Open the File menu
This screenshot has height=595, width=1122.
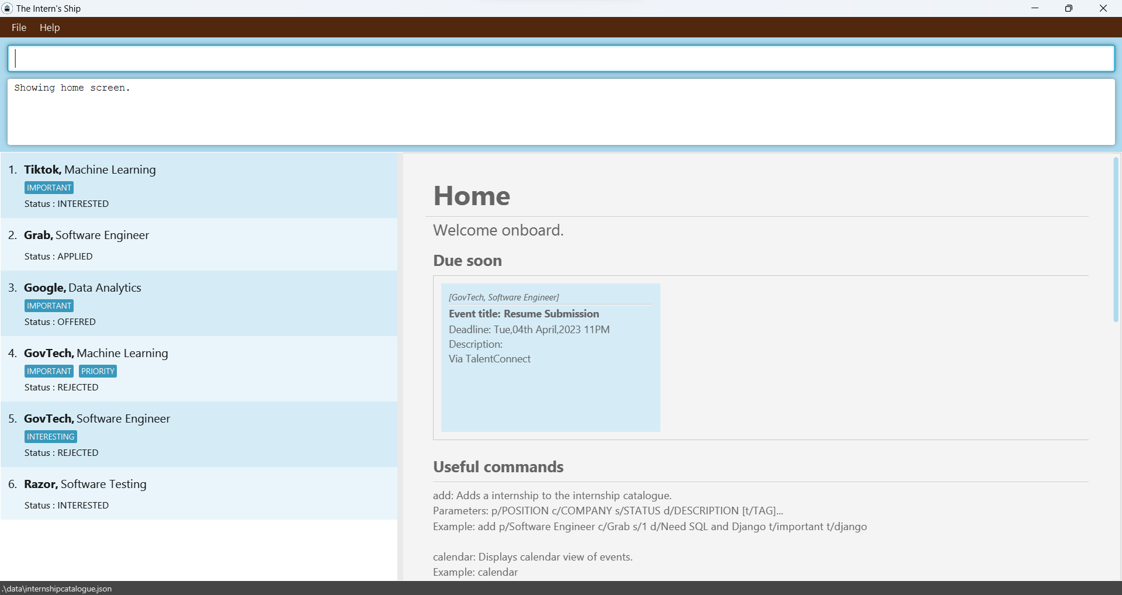[x=19, y=27]
